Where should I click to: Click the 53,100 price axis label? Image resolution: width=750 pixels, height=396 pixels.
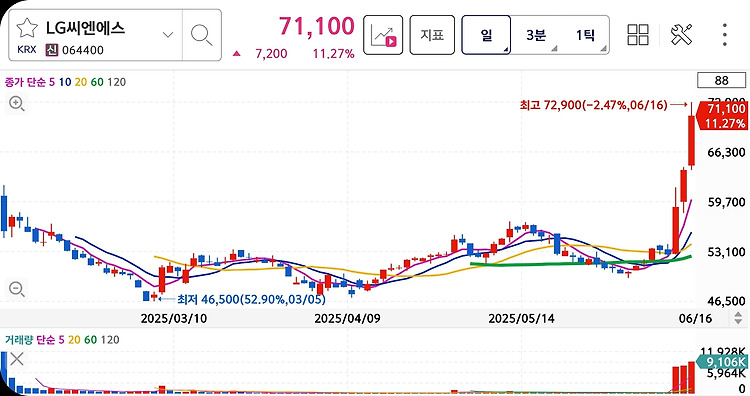tap(726, 252)
